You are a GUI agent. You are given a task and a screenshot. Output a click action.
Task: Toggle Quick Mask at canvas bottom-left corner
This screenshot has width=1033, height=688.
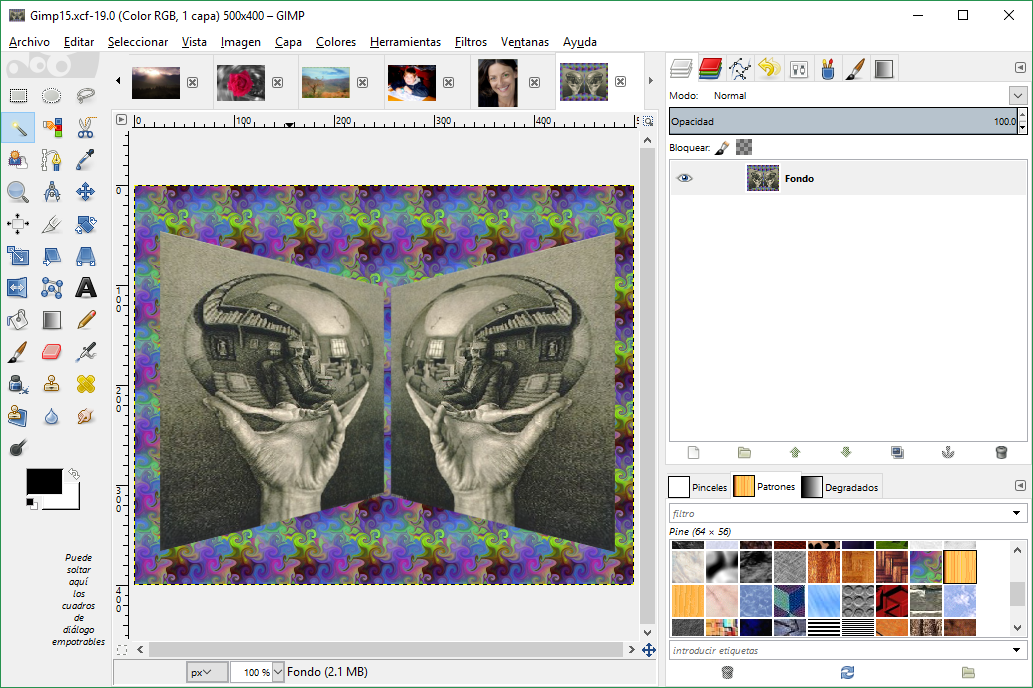pos(122,650)
